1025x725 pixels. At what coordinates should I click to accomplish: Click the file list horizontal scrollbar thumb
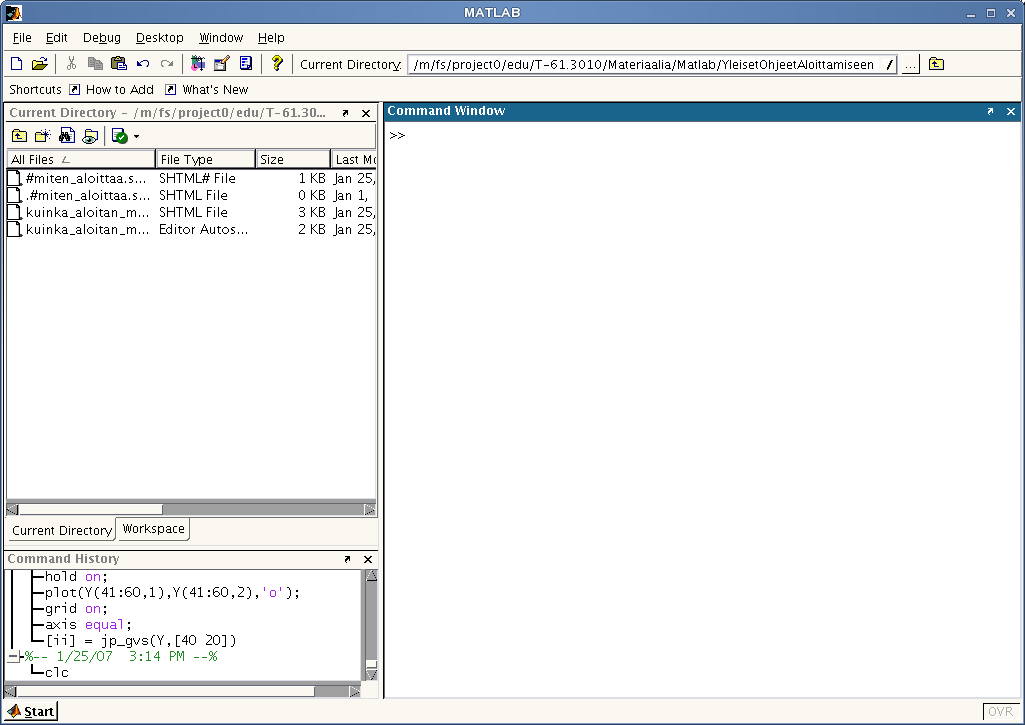pos(90,509)
